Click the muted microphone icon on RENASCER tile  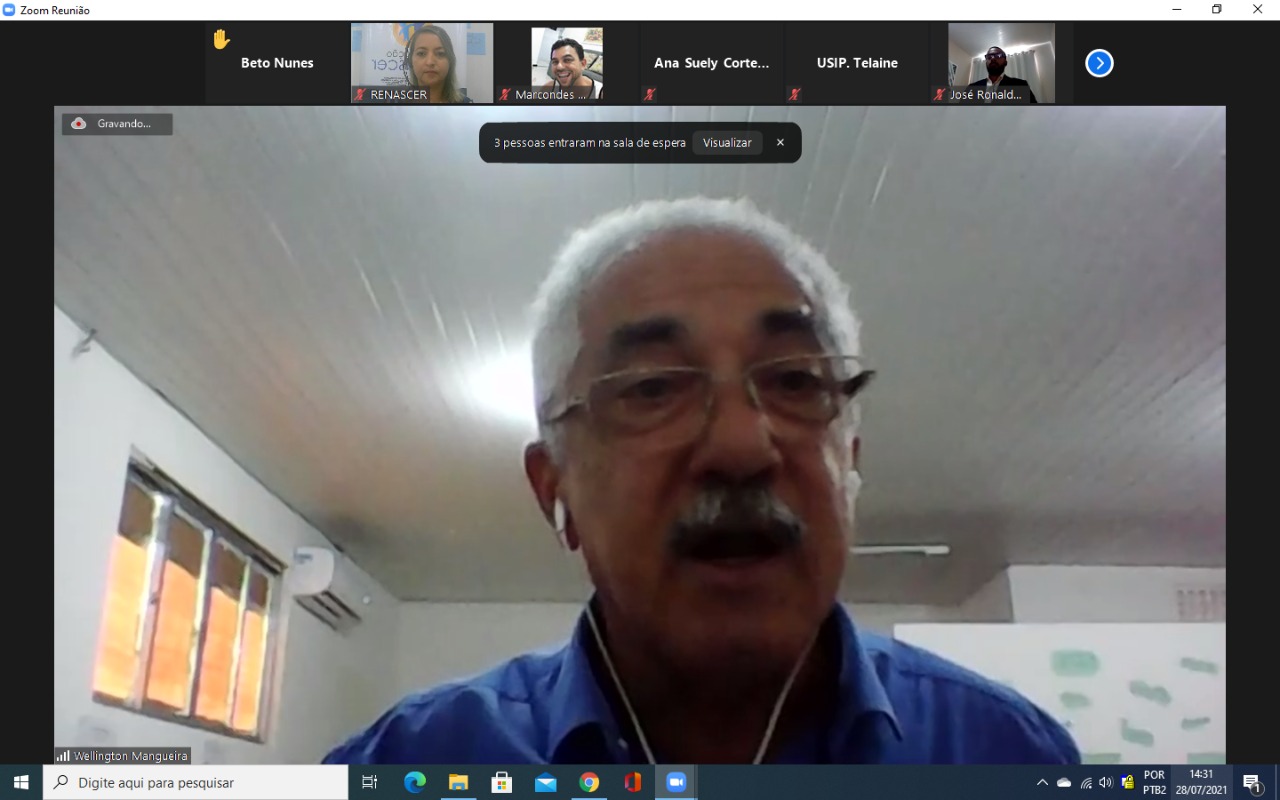click(360, 95)
